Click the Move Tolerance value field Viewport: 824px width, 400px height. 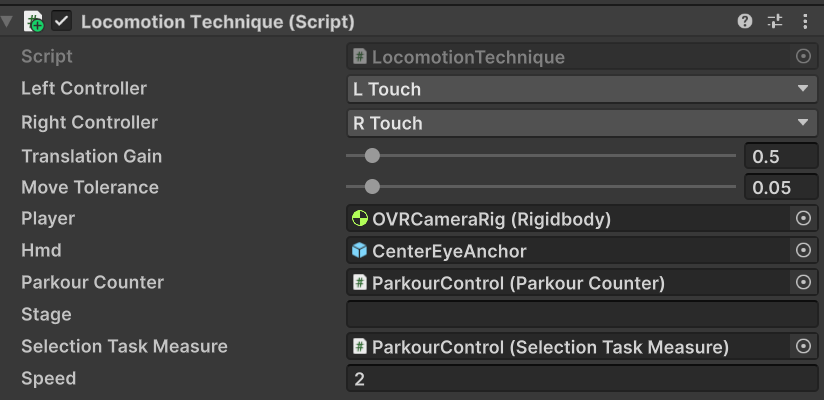click(780, 187)
